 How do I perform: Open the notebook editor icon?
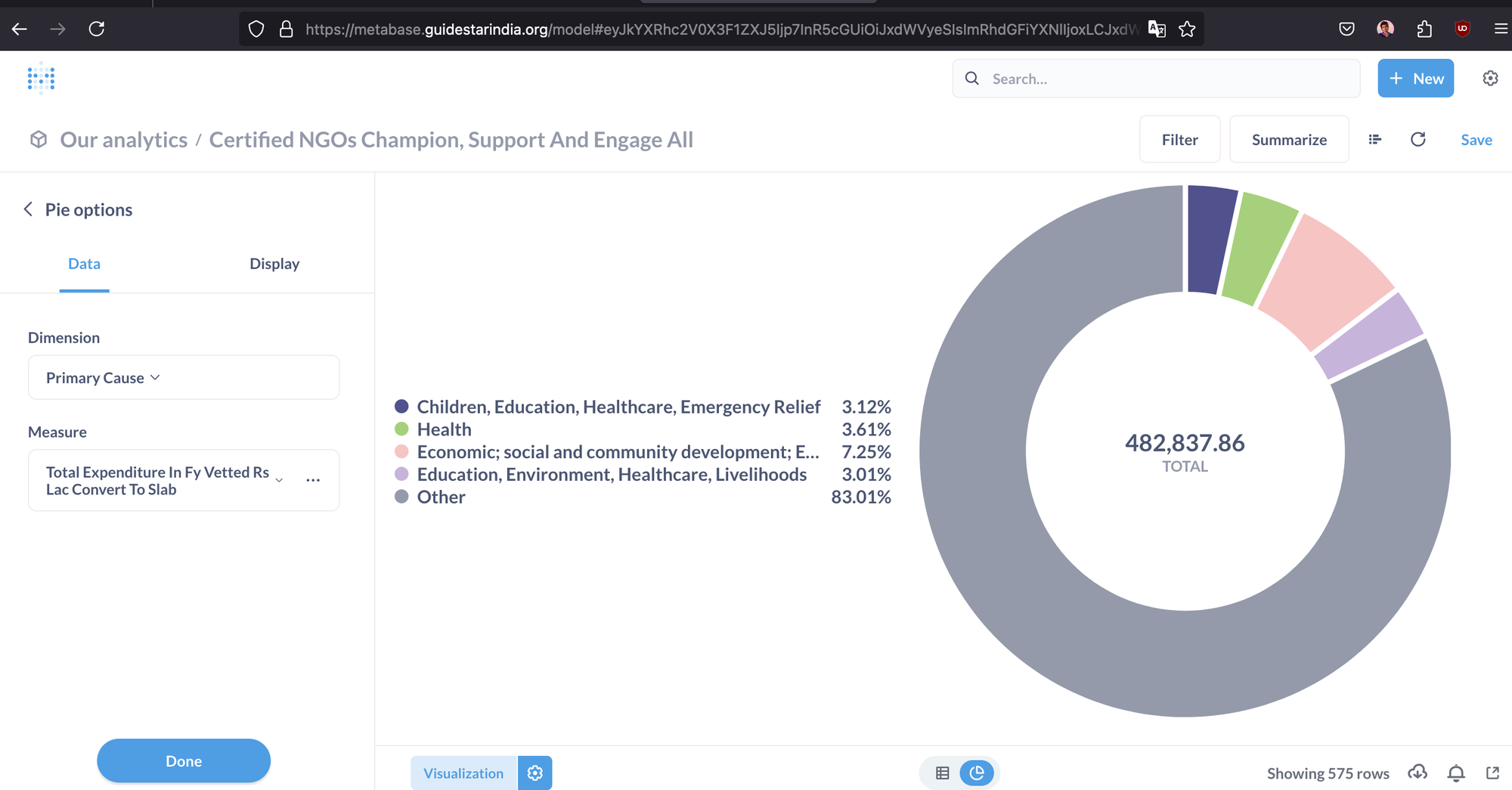click(x=1374, y=139)
